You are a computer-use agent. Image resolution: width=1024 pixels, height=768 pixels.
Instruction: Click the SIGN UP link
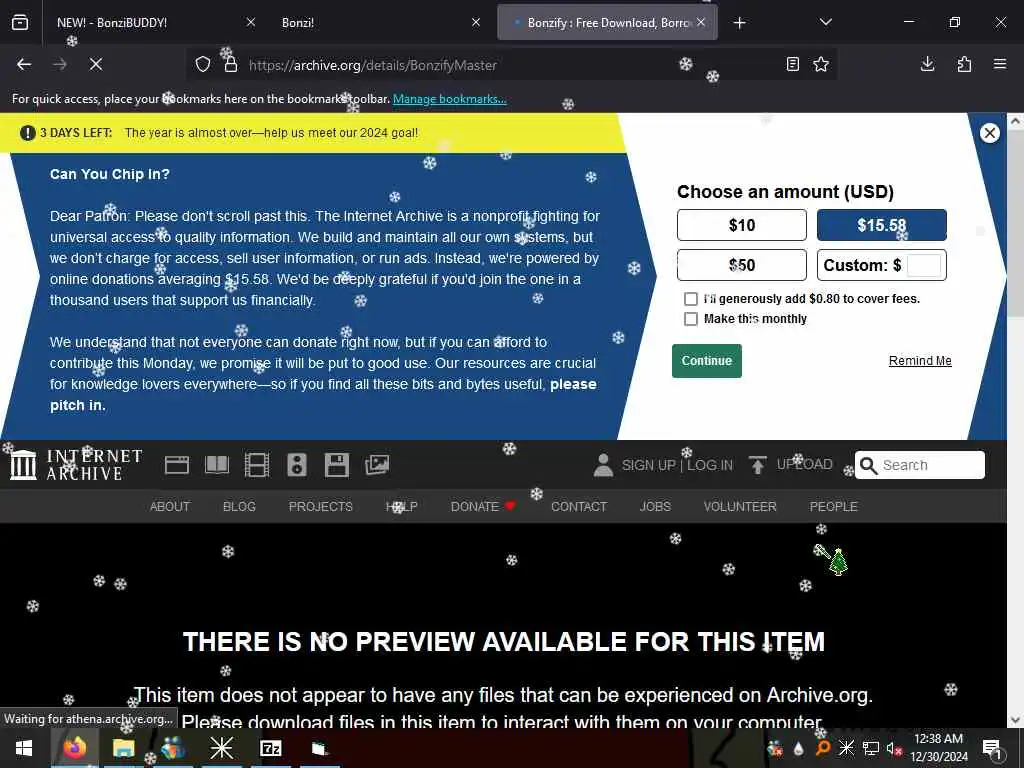tap(648, 465)
